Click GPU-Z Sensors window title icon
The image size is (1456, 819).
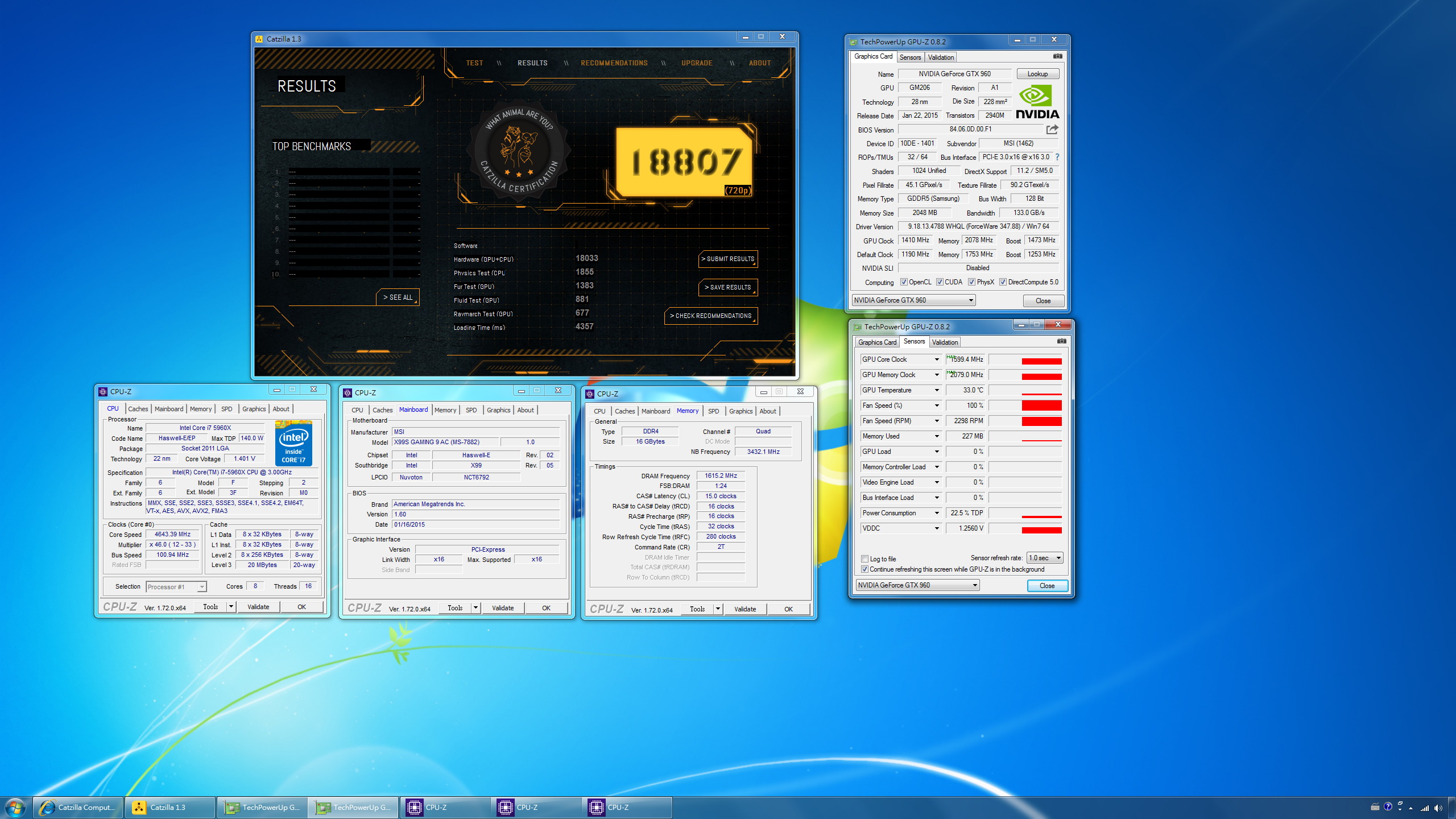click(857, 326)
